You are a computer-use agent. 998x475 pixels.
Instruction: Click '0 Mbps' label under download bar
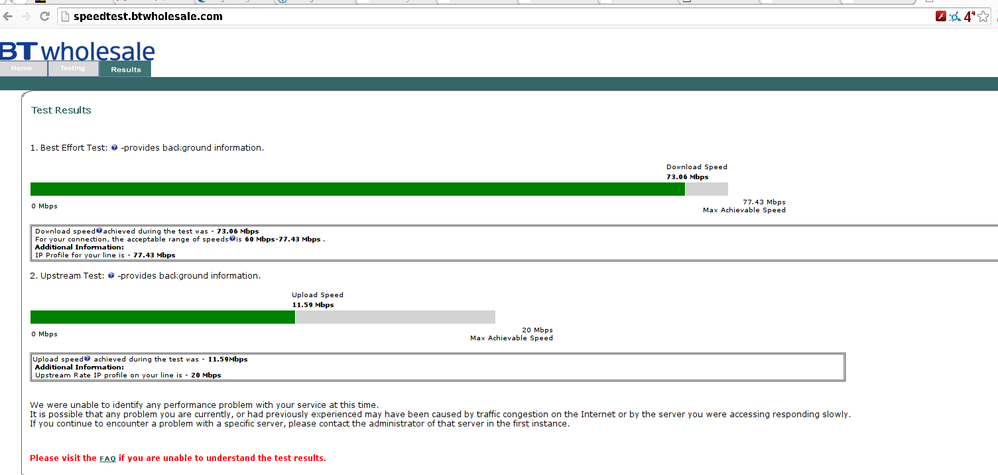(x=44, y=206)
